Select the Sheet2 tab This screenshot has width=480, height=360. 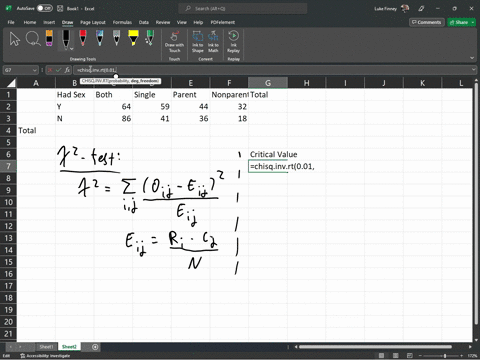(x=69, y=347)
